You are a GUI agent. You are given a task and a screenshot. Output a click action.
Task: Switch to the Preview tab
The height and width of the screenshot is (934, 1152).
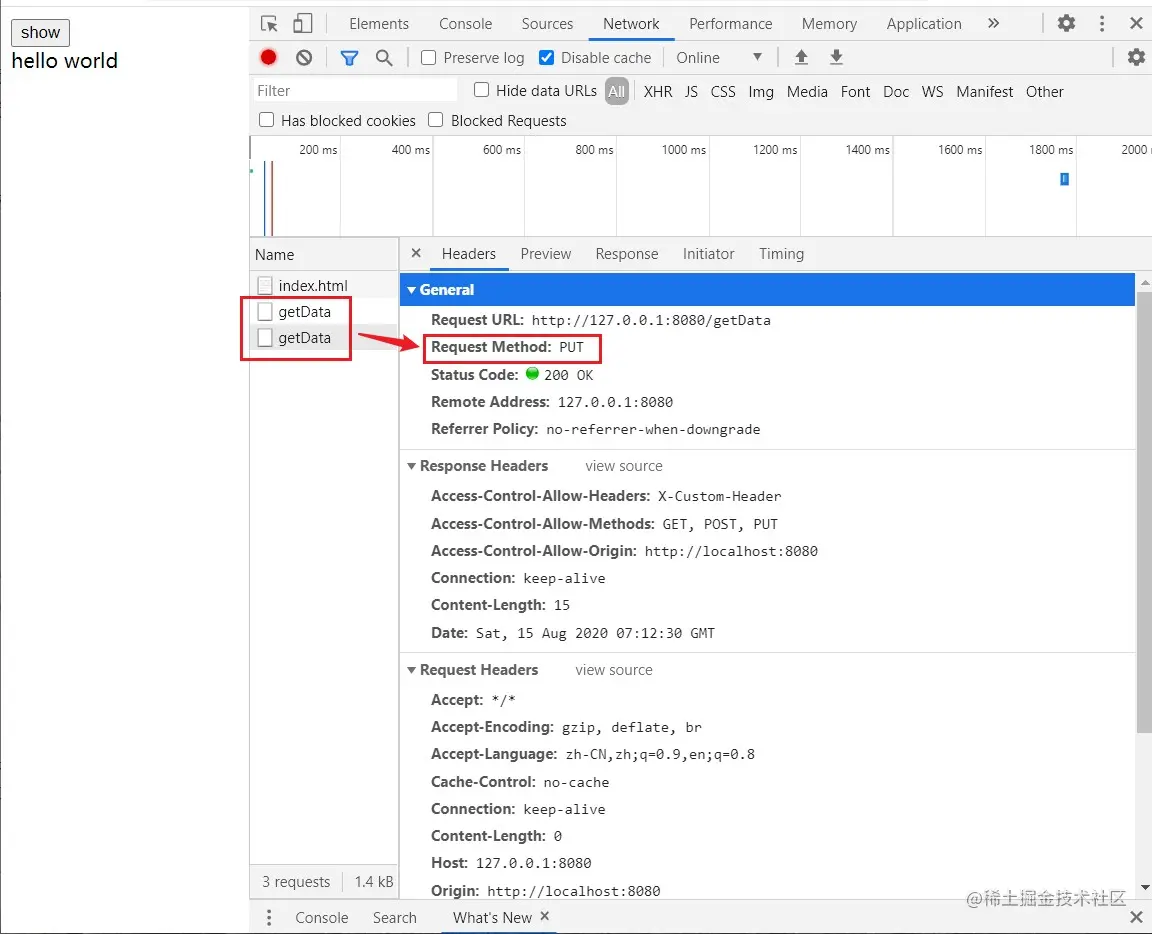[545, 254]
